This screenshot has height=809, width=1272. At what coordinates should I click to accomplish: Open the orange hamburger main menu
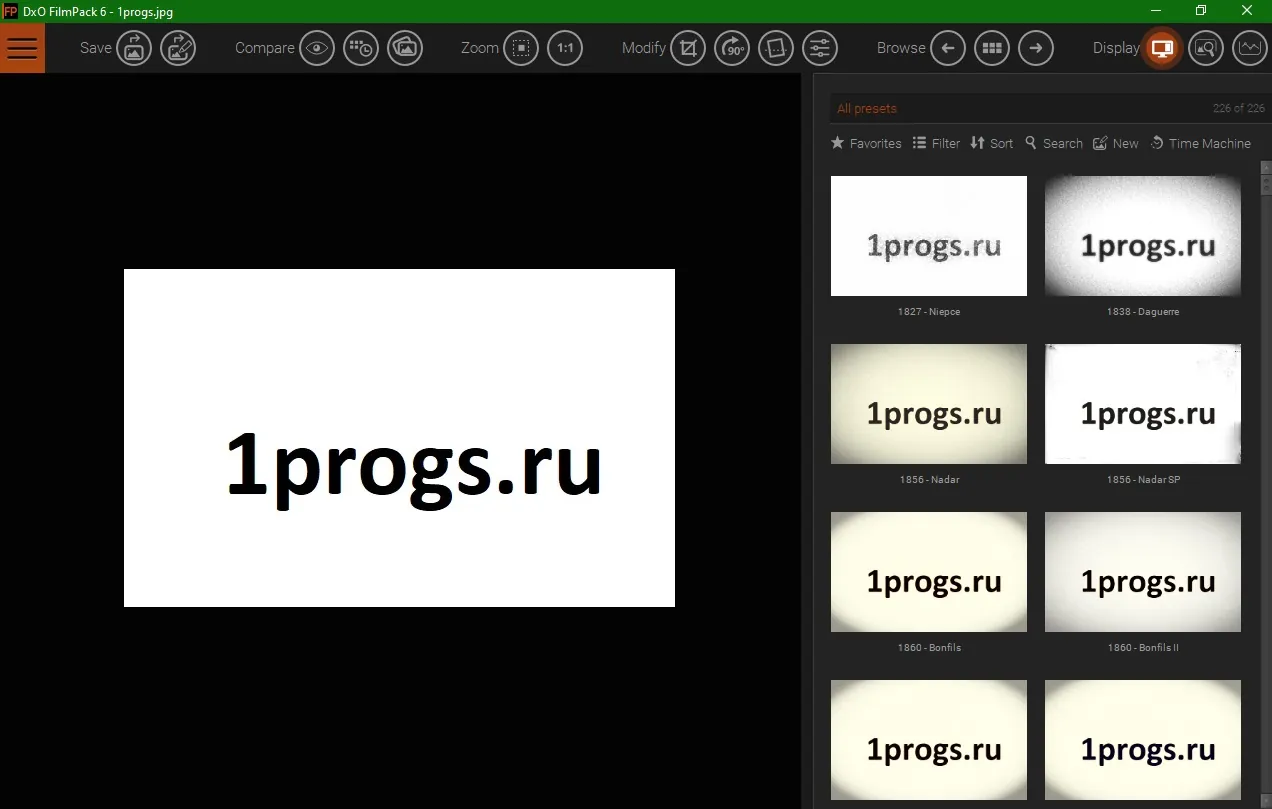(22, 48)
